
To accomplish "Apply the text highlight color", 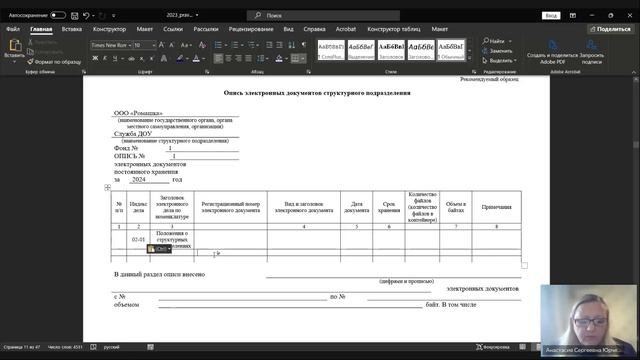I will click(x=180, y=58).
